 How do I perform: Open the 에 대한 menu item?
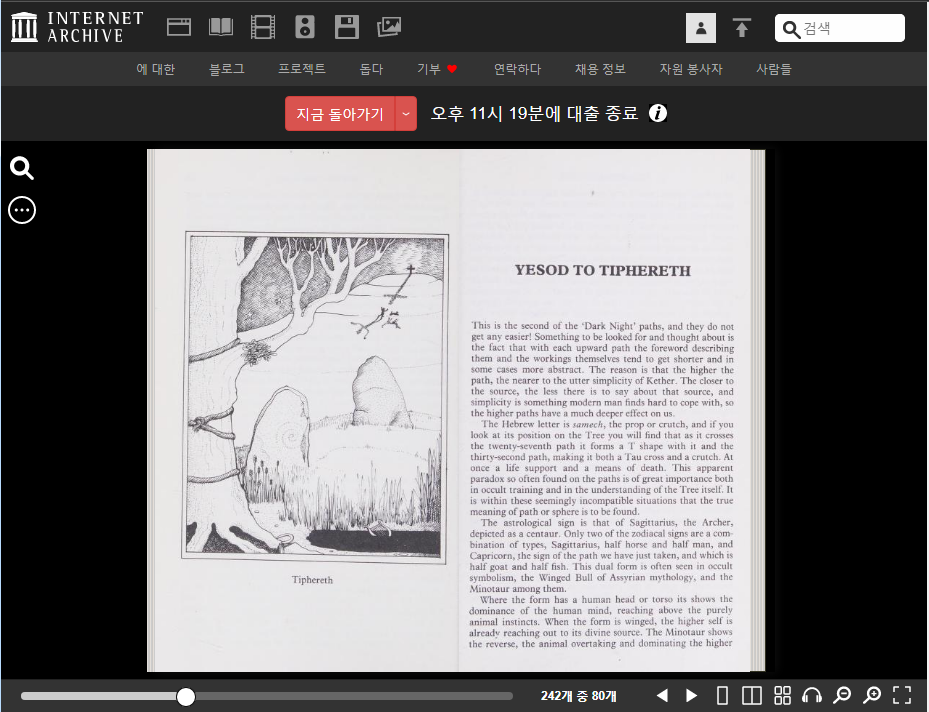156,69
